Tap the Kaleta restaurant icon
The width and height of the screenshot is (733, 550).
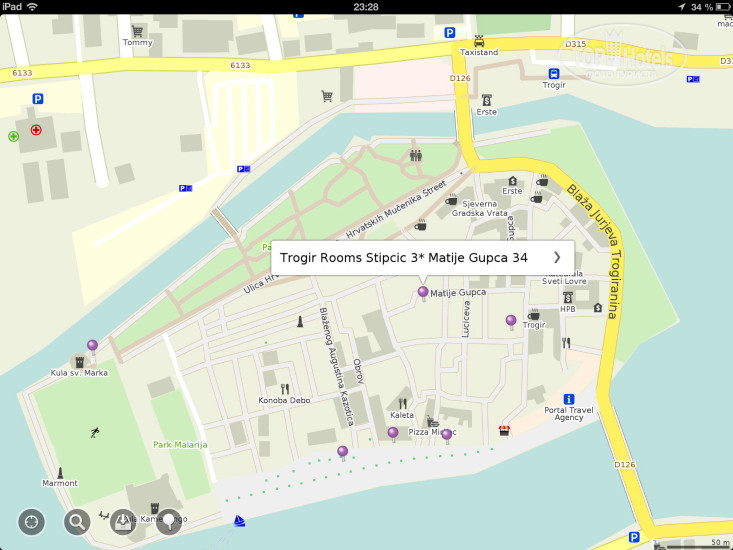click(402, 404)
